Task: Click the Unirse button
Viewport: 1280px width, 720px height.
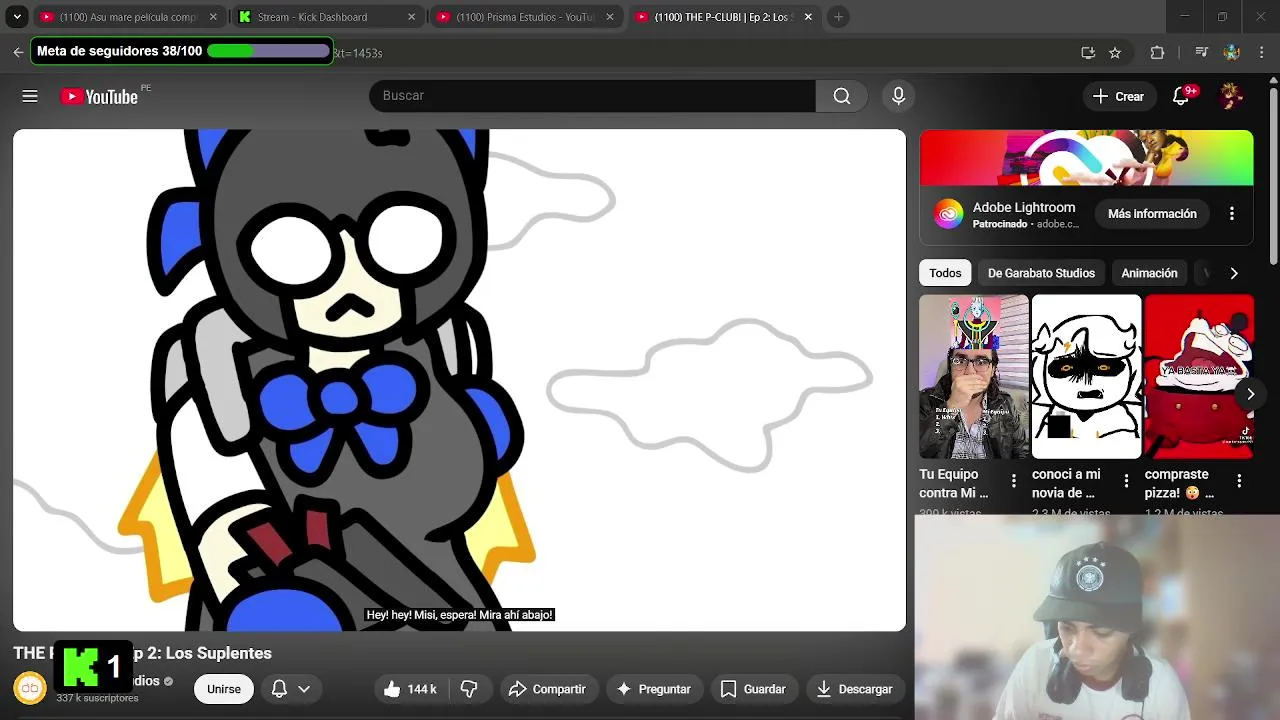Action: click(x=224, y=689)
